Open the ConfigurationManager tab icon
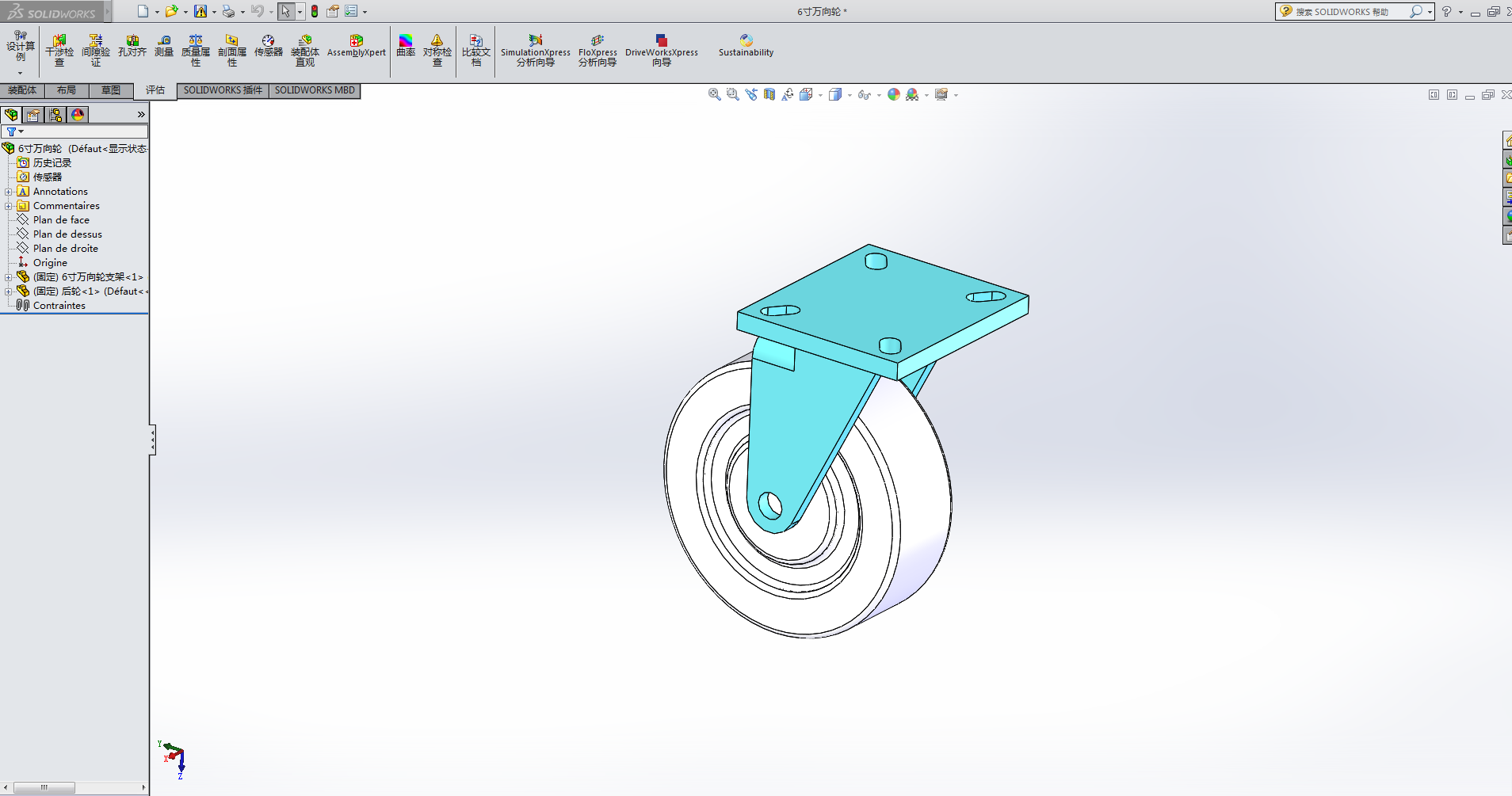This screenshot has height=796, width=1512. pos(55,115)
